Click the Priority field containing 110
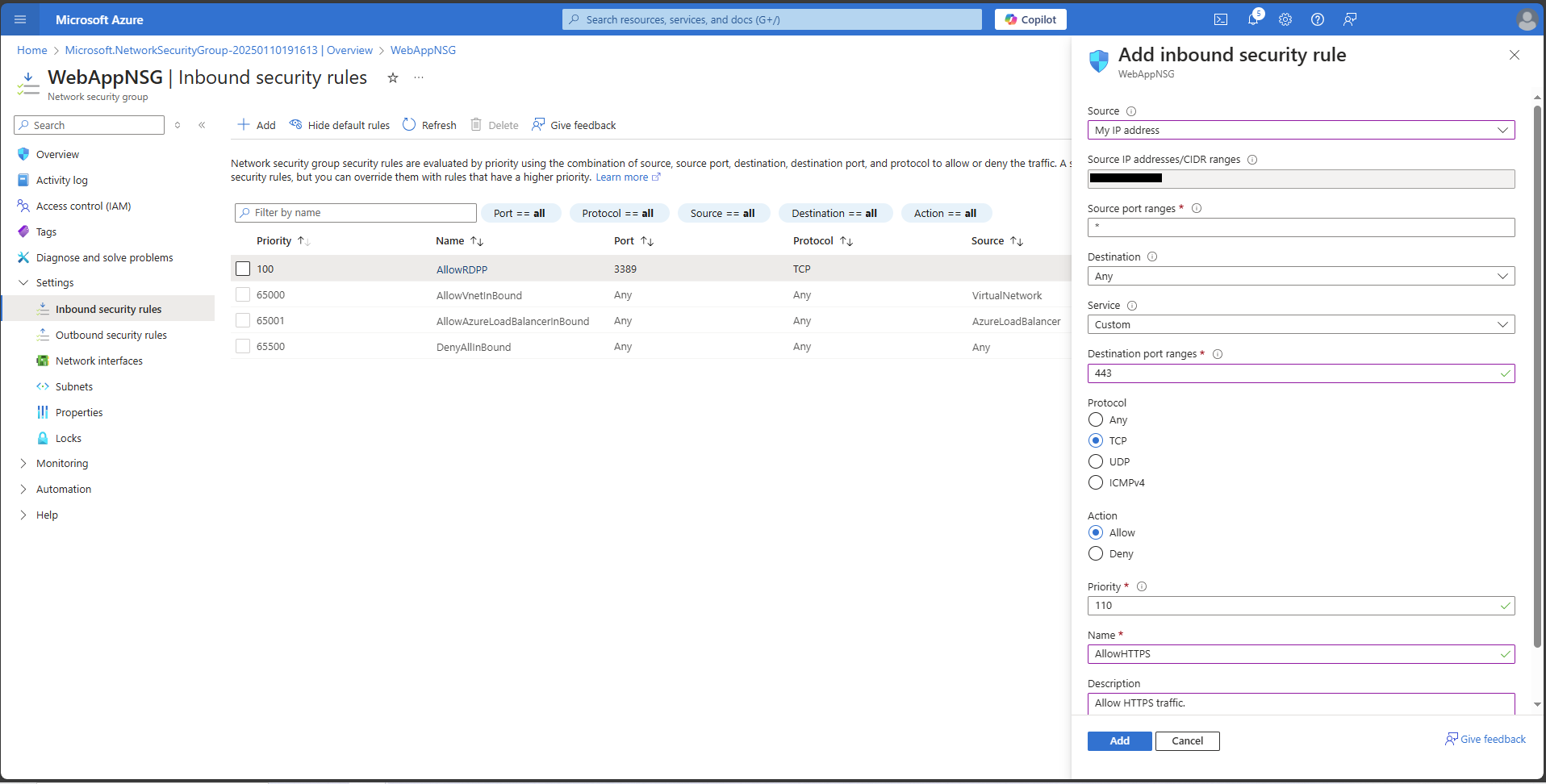 [x=1301, y=606]
